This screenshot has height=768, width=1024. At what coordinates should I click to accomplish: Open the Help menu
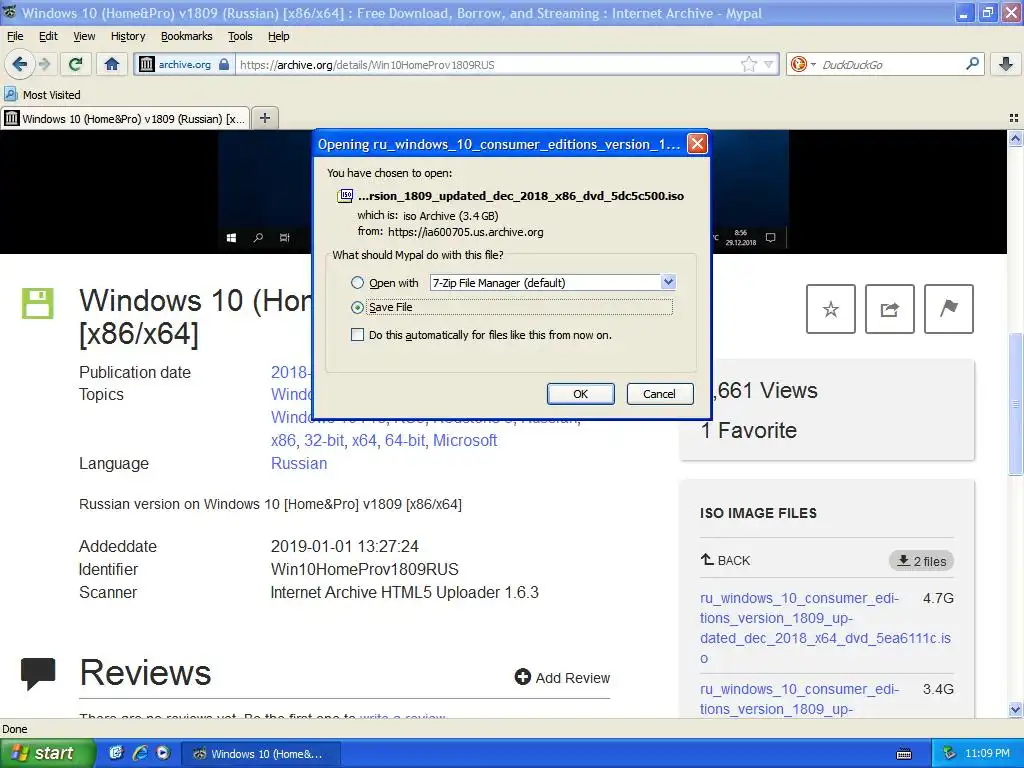[x=279, y=36]
